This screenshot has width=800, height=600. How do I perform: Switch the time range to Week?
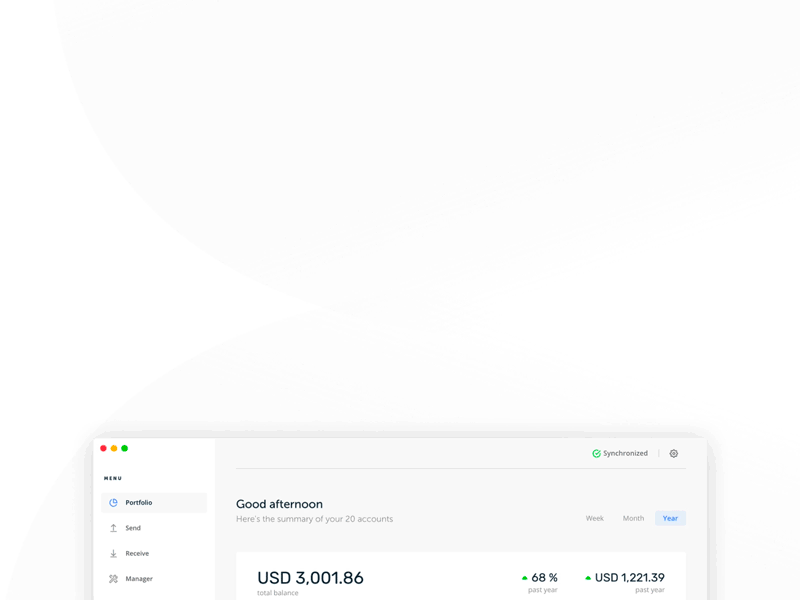[594, 518]
